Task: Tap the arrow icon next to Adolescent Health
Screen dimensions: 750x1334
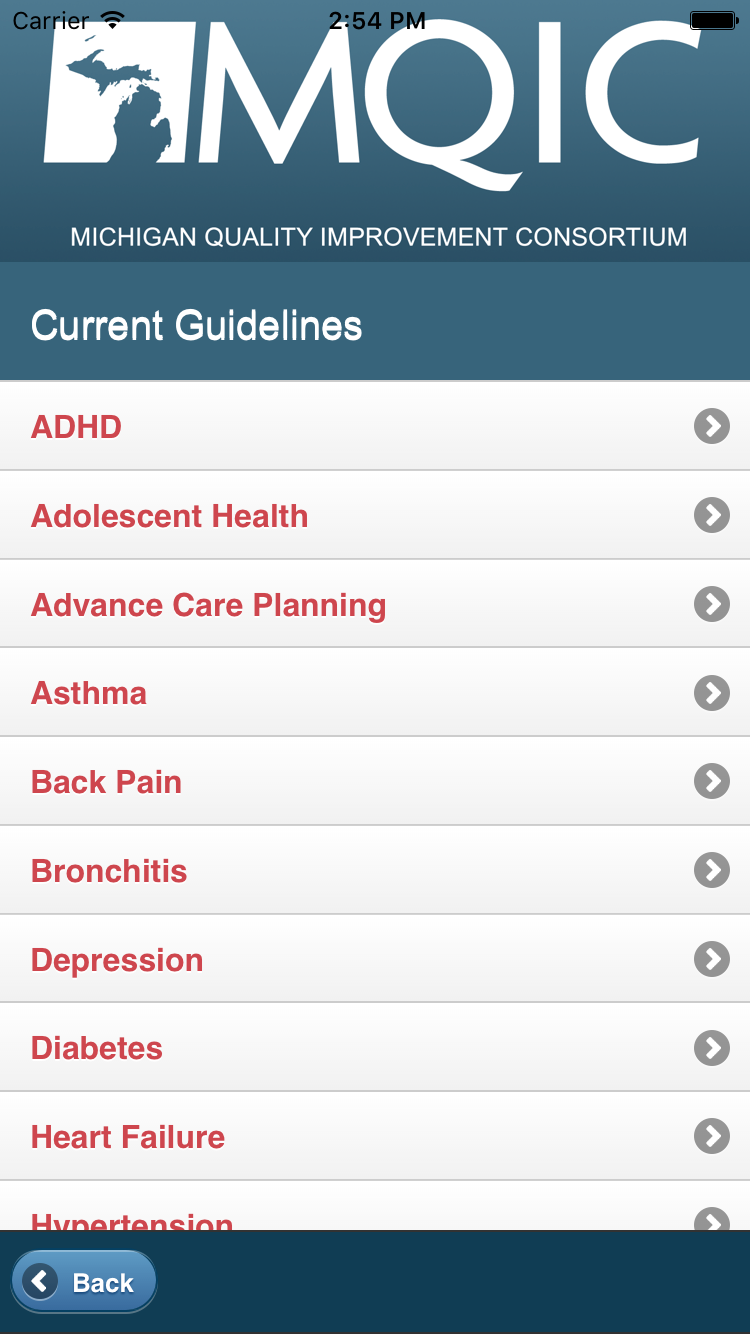Action: [711, 516]
